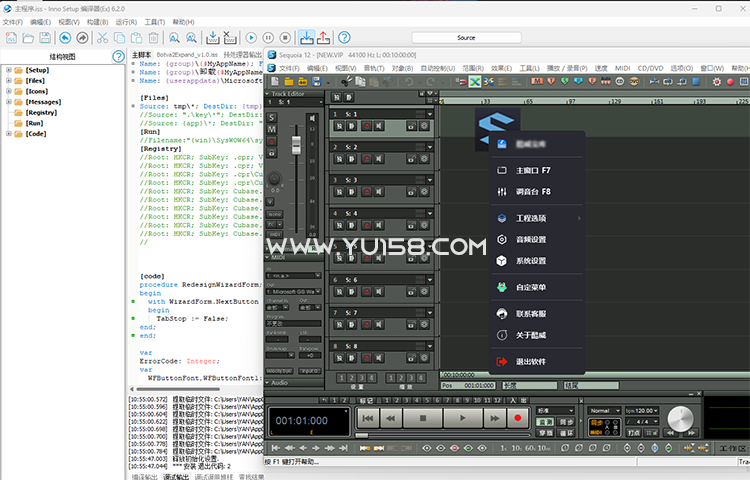Click the blue undo arrow icon

pos(66,38)
